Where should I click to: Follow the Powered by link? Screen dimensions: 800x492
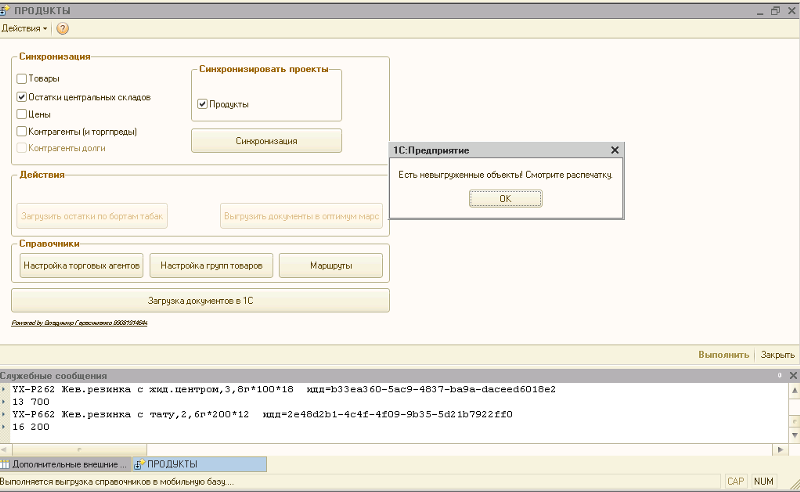(79, 323)
